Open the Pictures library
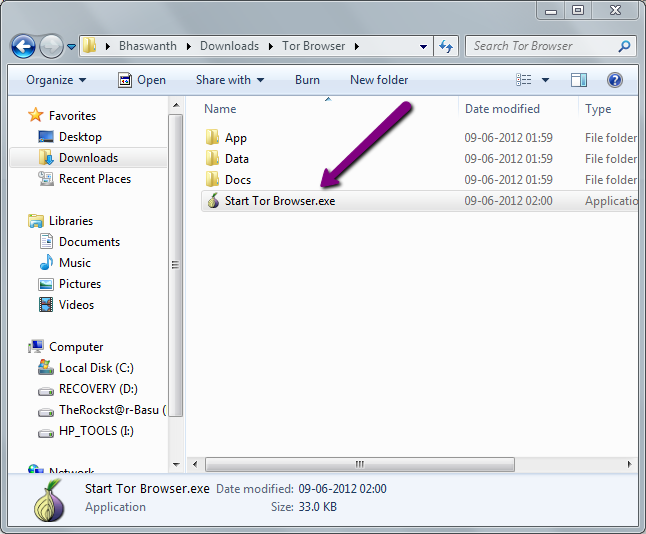 click(x=80, y=284)
